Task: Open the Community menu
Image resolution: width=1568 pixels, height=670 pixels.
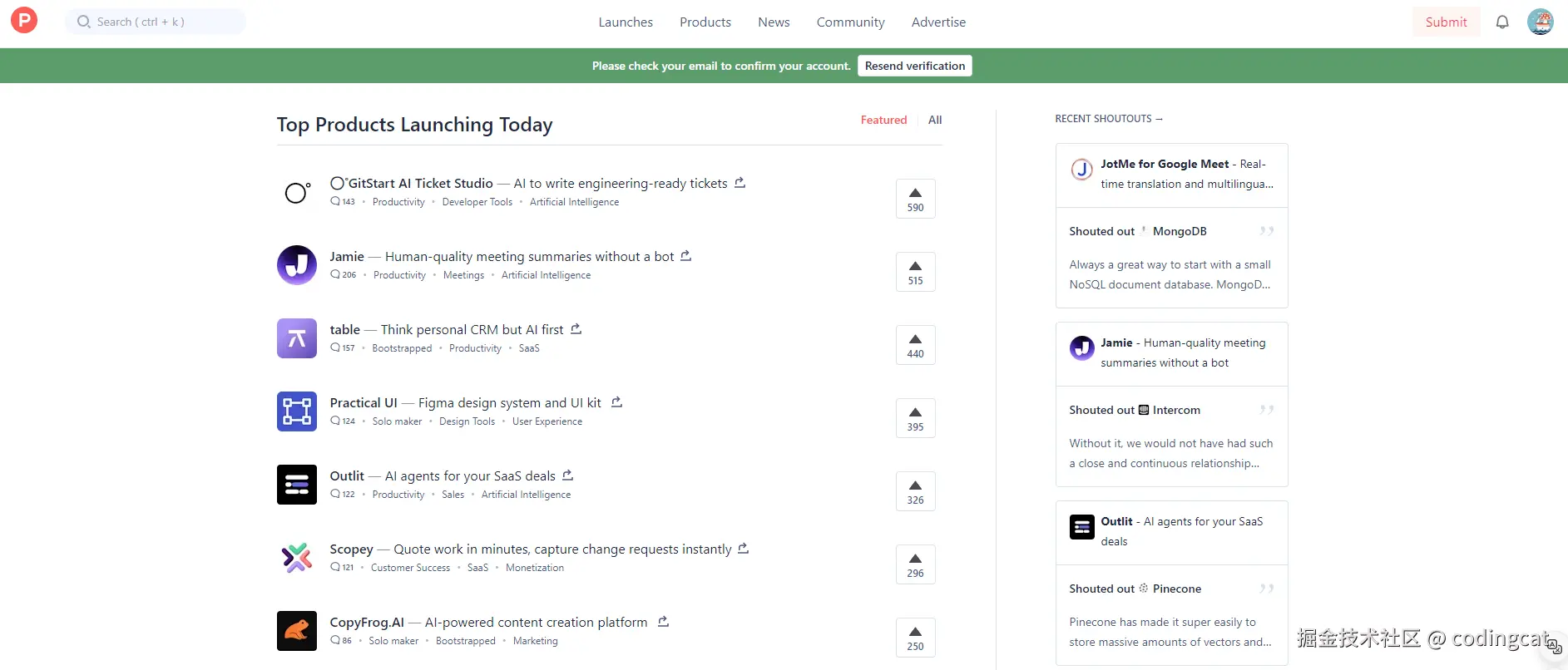Action: [x=850, y=22]
